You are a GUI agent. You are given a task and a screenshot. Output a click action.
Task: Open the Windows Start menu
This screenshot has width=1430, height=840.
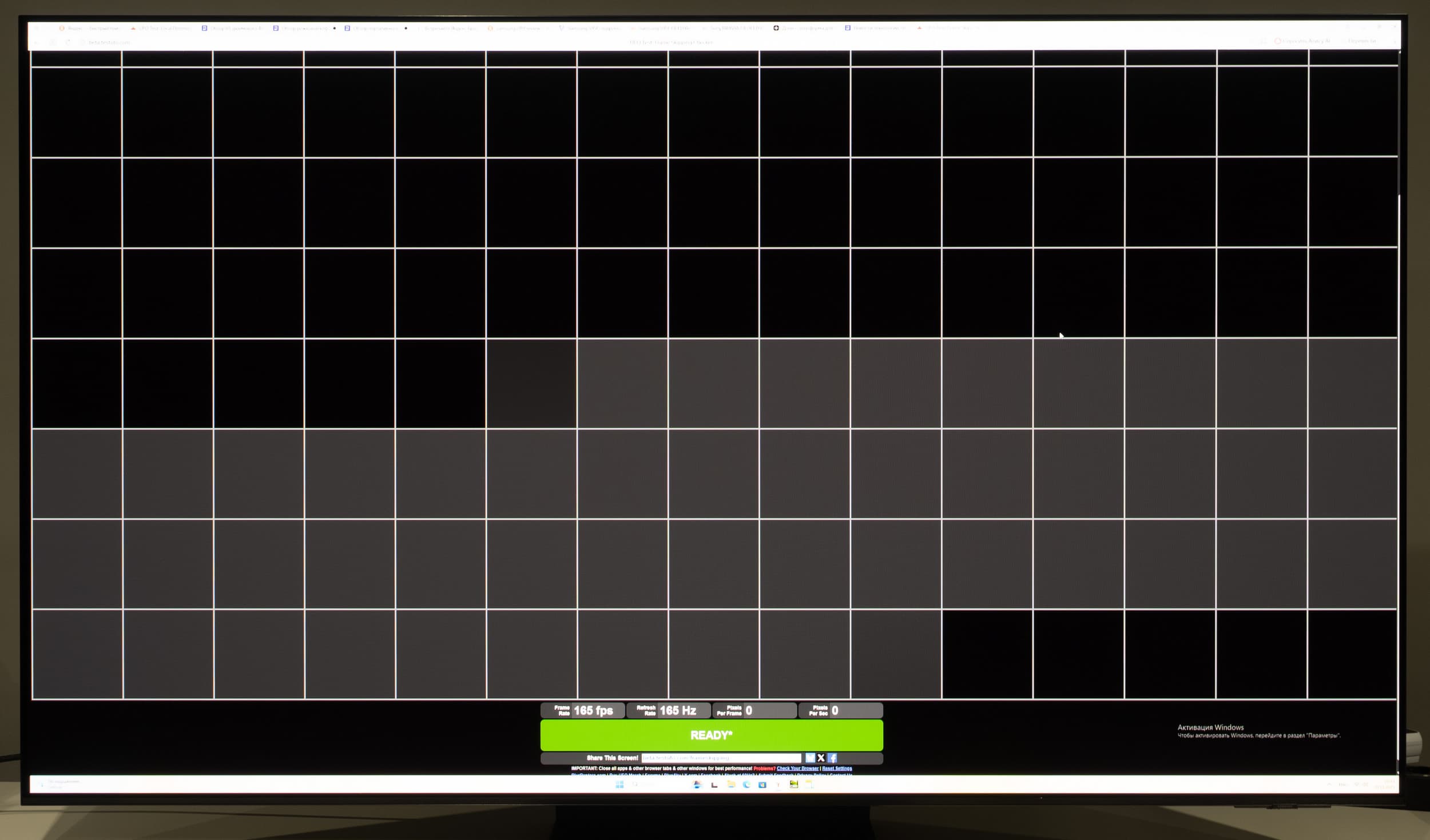coord(619,785)
